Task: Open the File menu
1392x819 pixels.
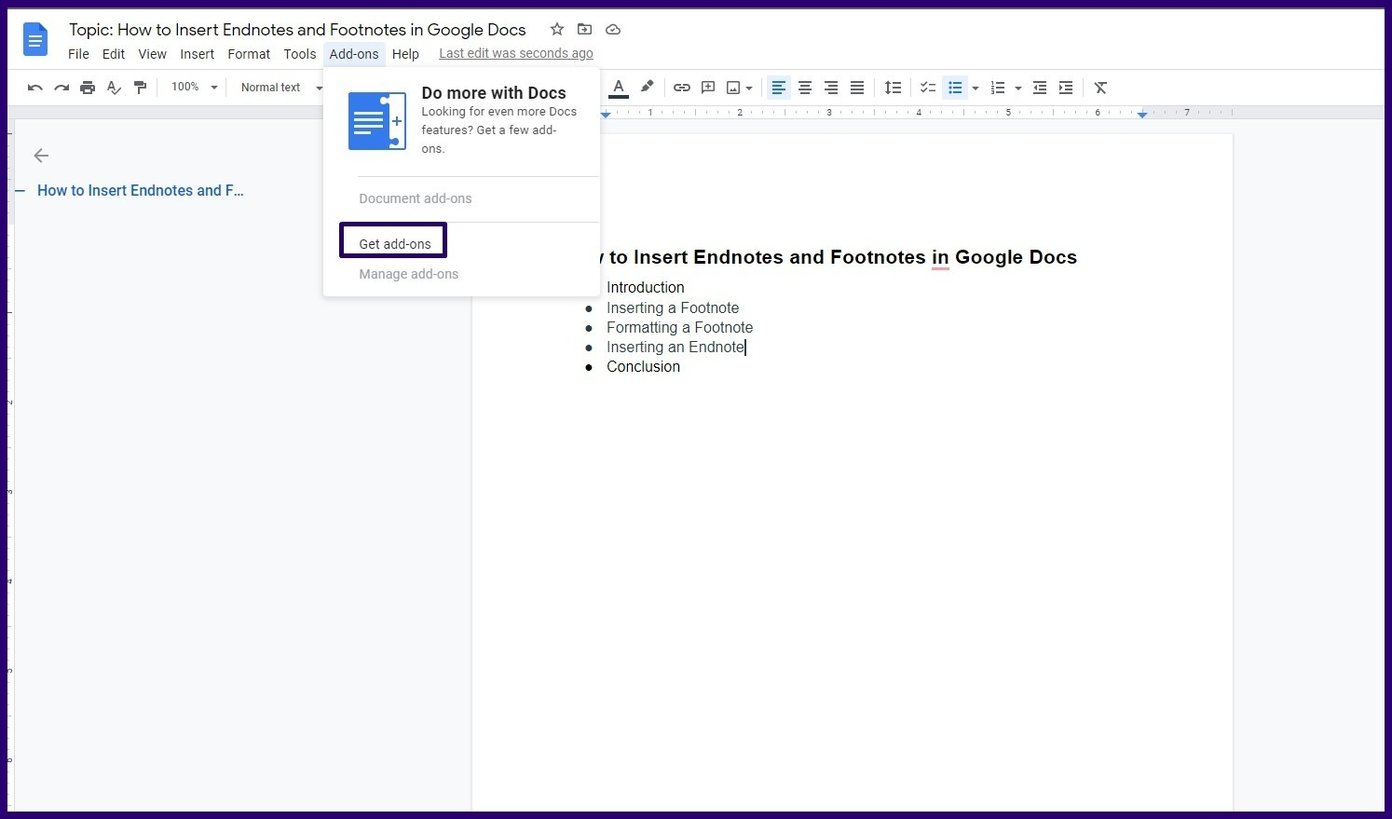Action: (79, 54)
